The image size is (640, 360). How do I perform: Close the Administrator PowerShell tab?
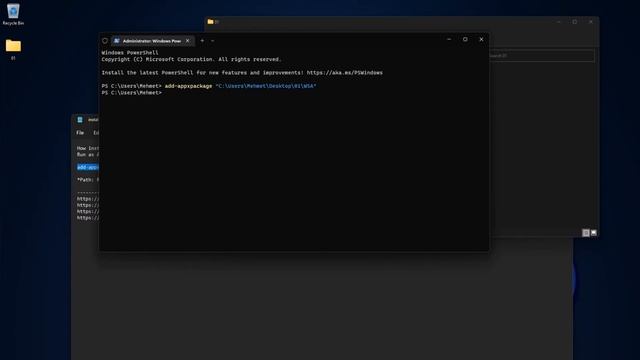188,41
